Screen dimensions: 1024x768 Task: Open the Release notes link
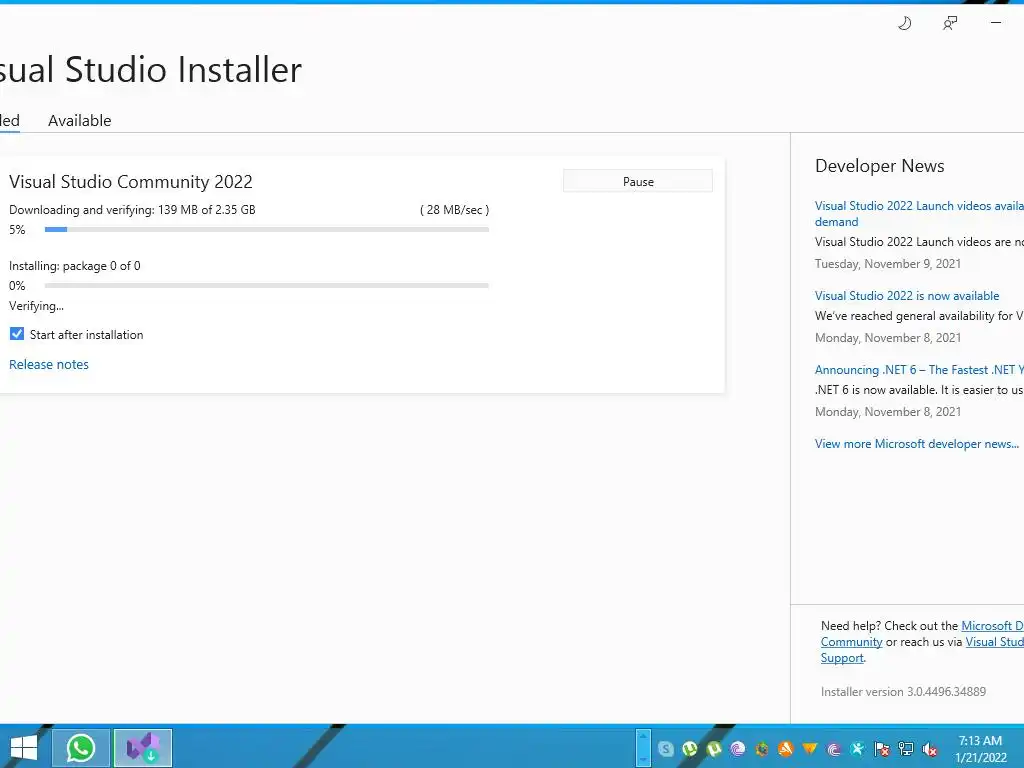[49, 364]
